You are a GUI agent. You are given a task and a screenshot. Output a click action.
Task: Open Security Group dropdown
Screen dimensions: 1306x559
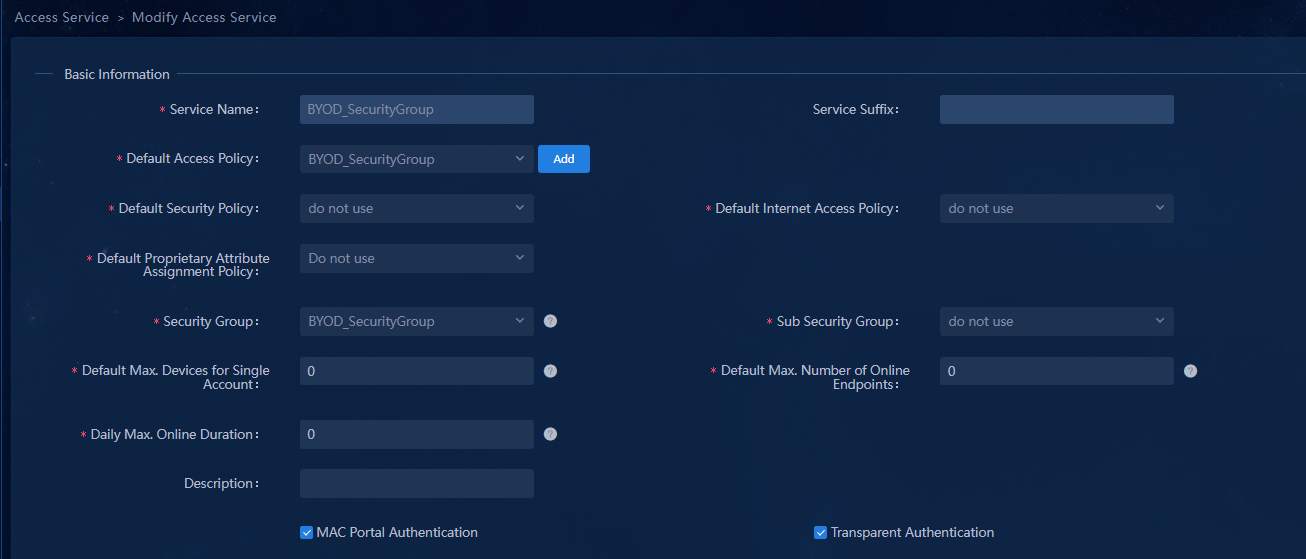coord(417,321)
